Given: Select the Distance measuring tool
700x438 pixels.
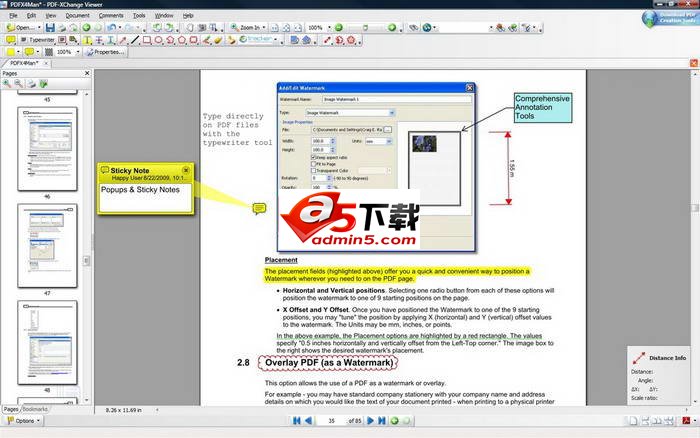Looking at the screenshot, I should pos(327,40).
